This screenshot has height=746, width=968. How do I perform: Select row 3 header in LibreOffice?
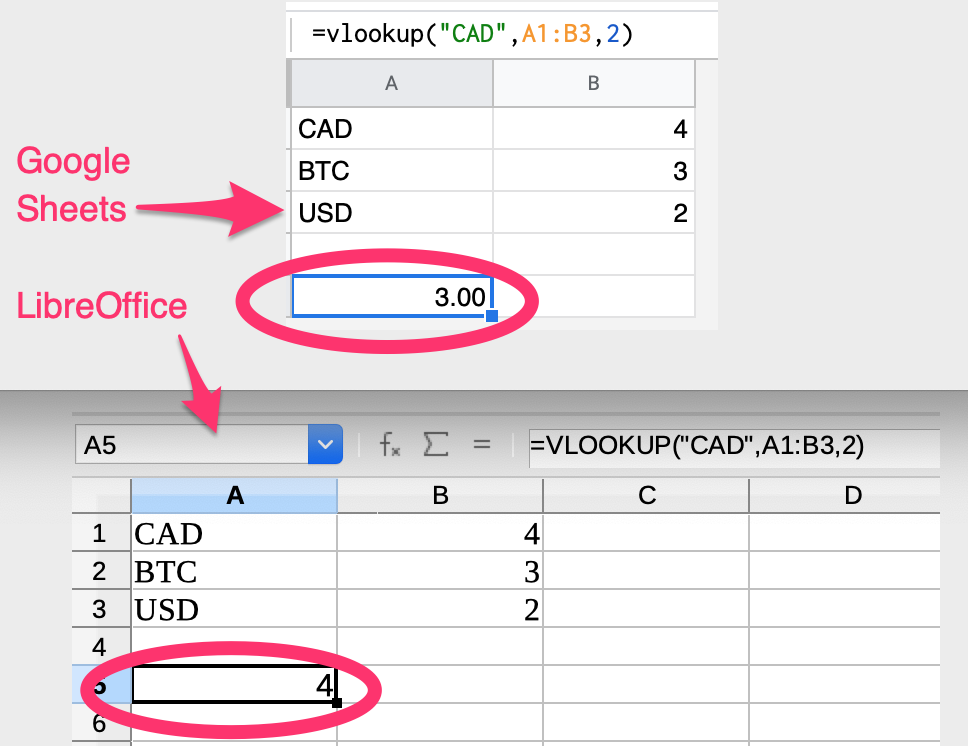click(101, 609)
